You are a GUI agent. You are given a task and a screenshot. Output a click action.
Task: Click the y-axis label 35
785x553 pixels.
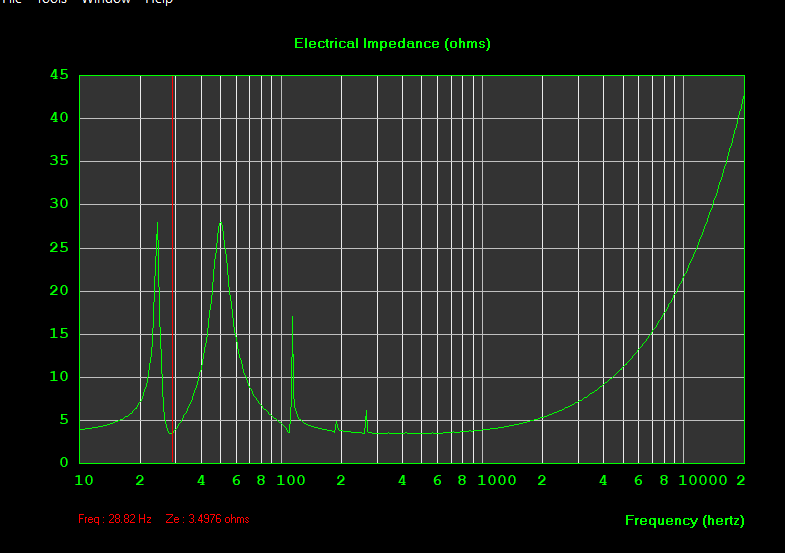59,161
